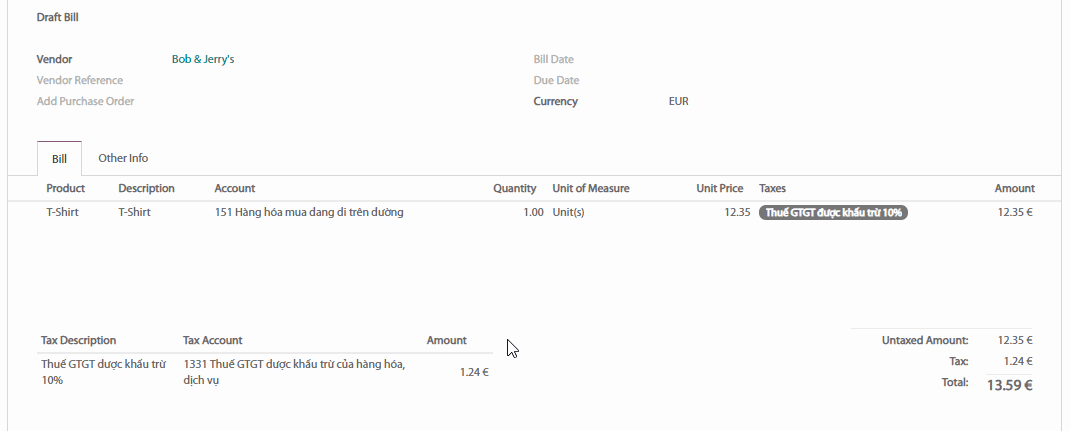Click the 1331 tax account cell
This screenshot has height=431, width=1071.
click(294, 372)
